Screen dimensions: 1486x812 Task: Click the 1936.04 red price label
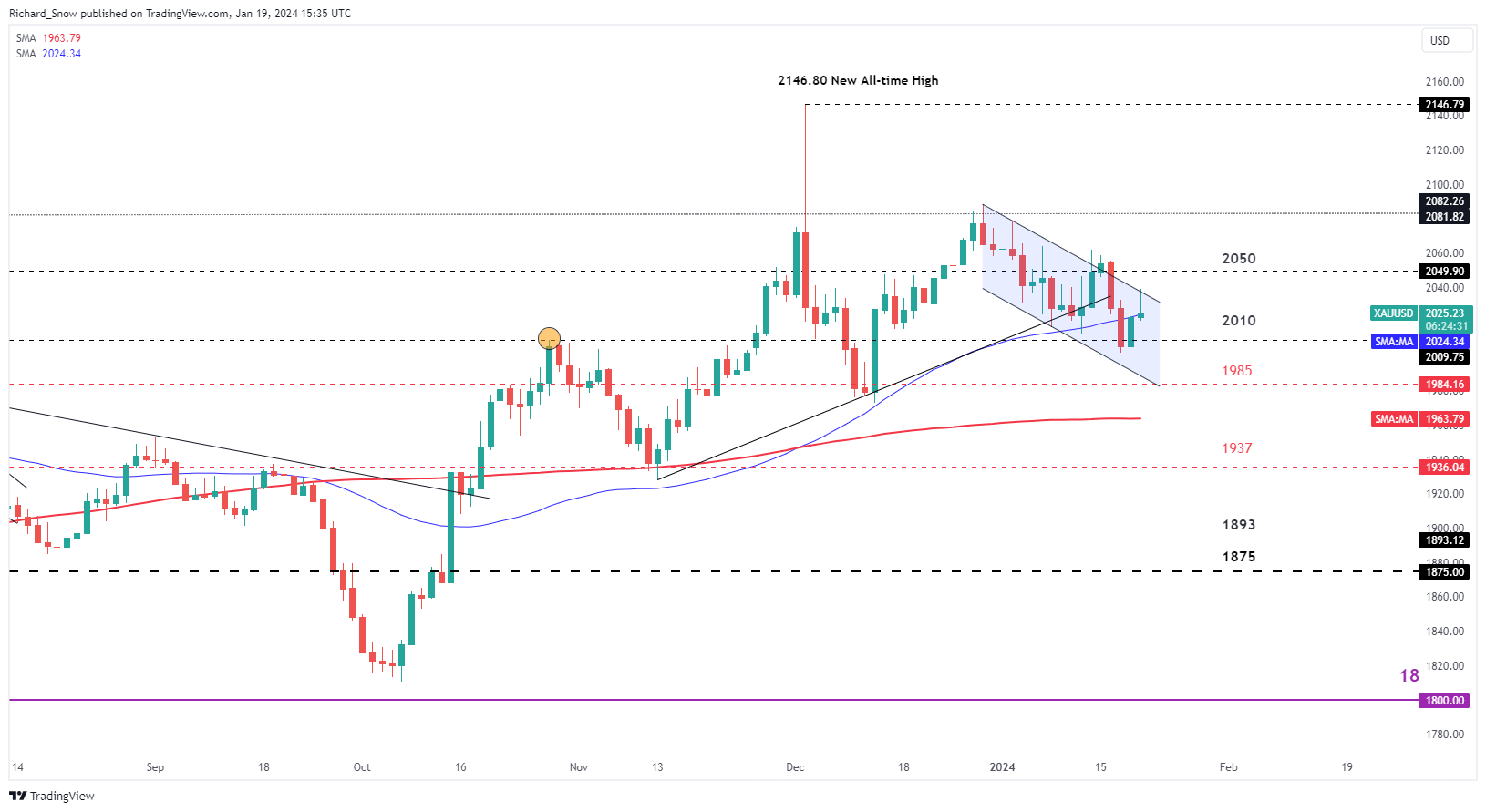[x=1445, y=468]
